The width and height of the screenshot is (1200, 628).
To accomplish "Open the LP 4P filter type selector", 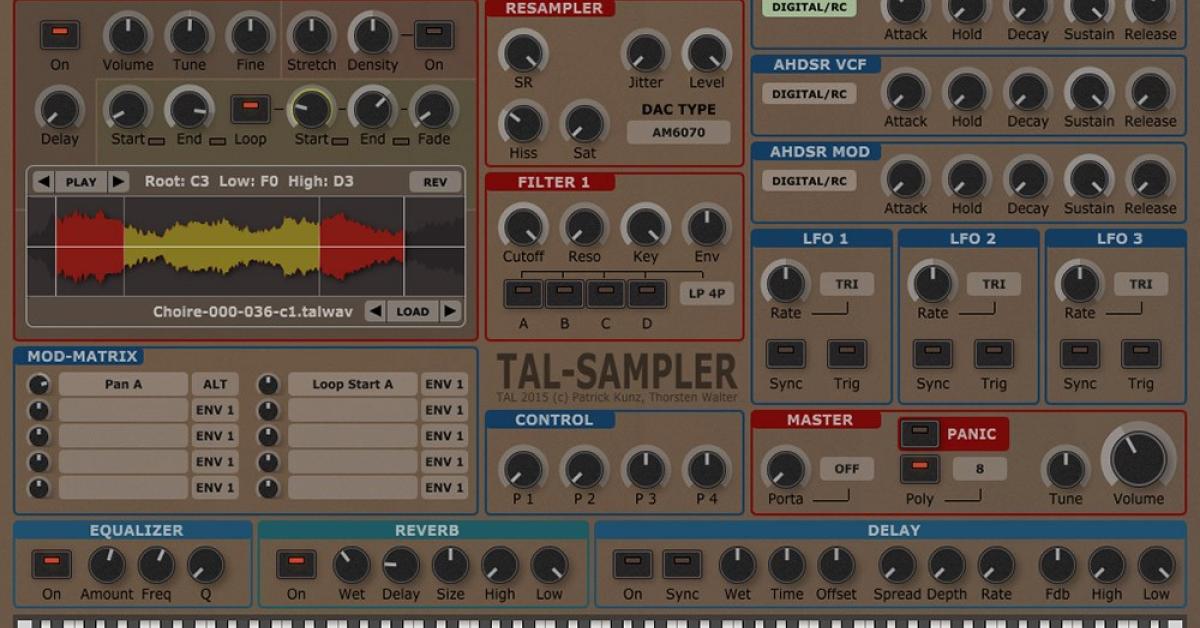I will 706,293.
